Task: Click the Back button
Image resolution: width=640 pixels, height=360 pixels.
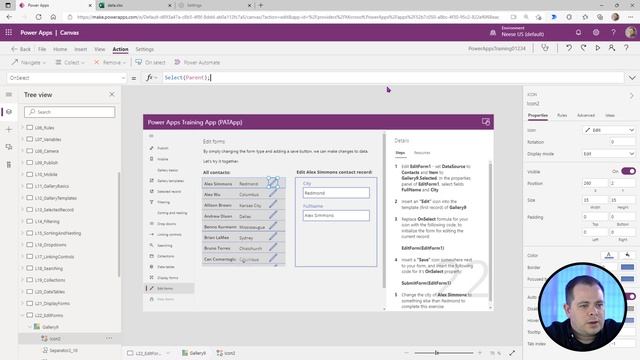Action: click(x=21, y=49)
